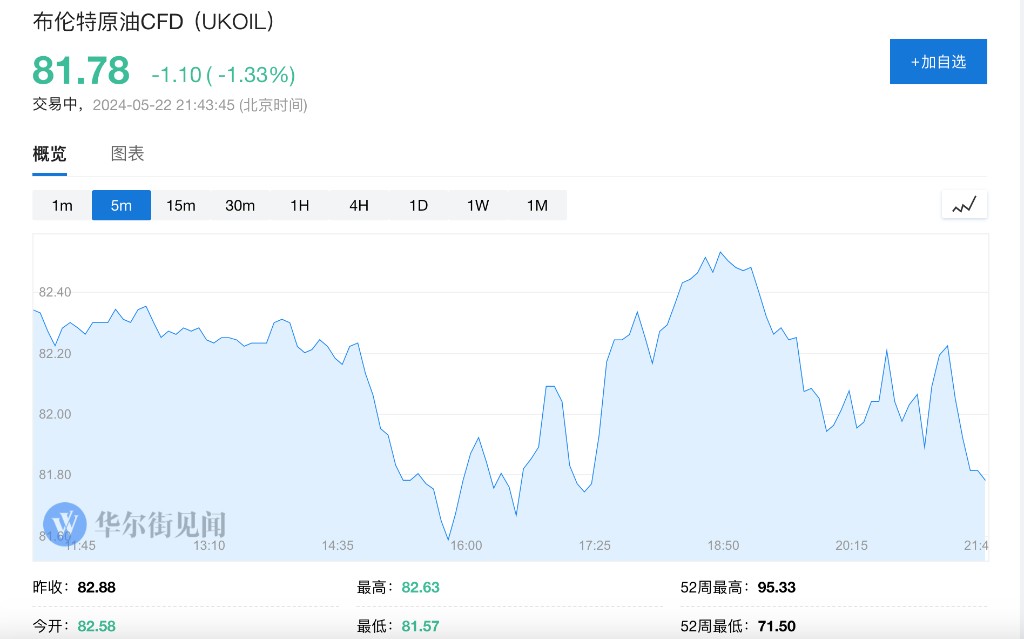Switch to the 图表 tab
This screenshot has height=639, width=1024.
pyautogui.click(x=127, y=154)
